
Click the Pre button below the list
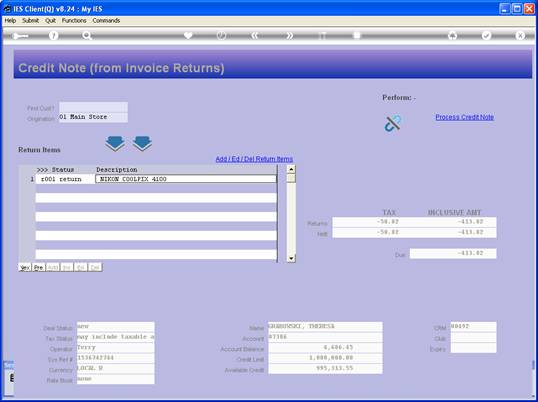click(38, 267)
